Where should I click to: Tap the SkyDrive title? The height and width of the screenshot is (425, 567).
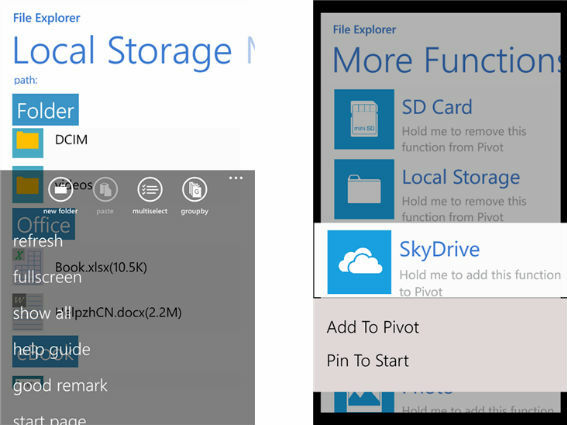tap(440, 249)
